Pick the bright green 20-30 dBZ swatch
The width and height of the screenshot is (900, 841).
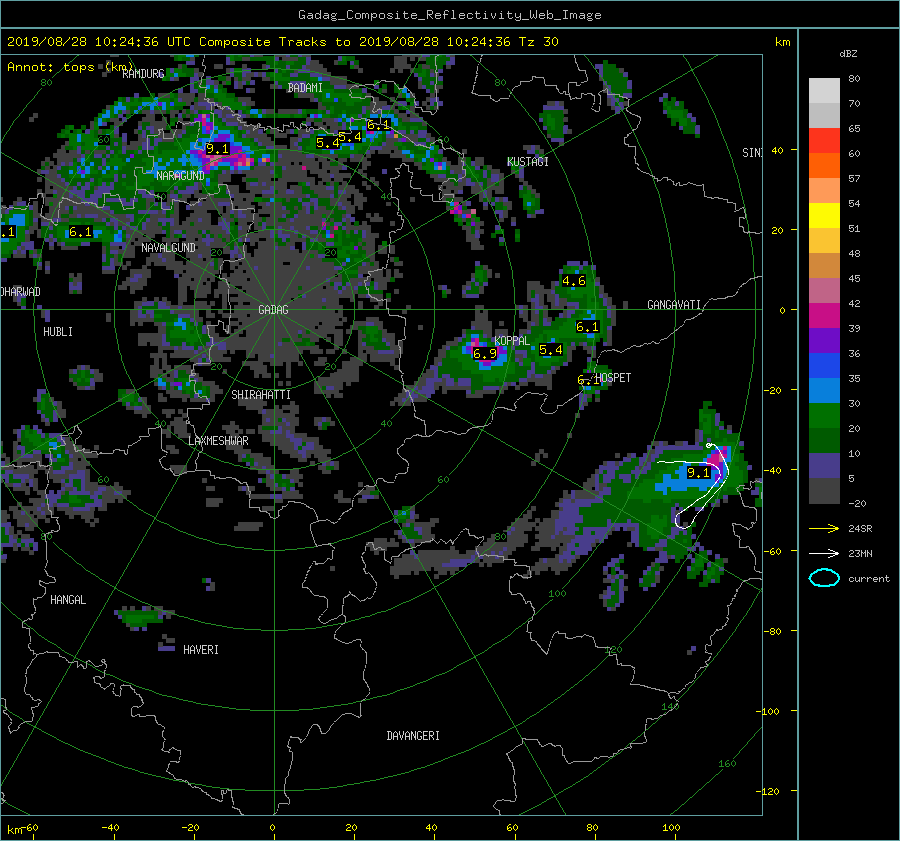[x=824, y=415]
